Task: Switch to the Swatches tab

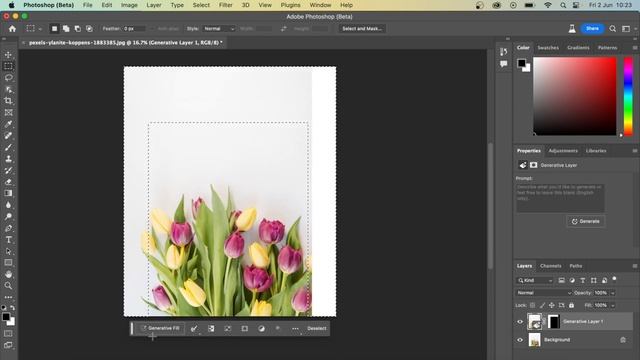Action: (548, 48)
